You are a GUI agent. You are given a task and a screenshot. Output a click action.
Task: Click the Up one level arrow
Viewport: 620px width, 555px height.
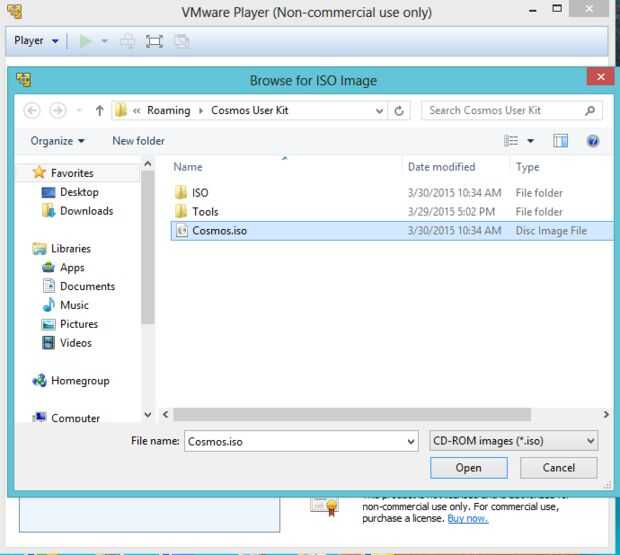[x=99, y=110]
